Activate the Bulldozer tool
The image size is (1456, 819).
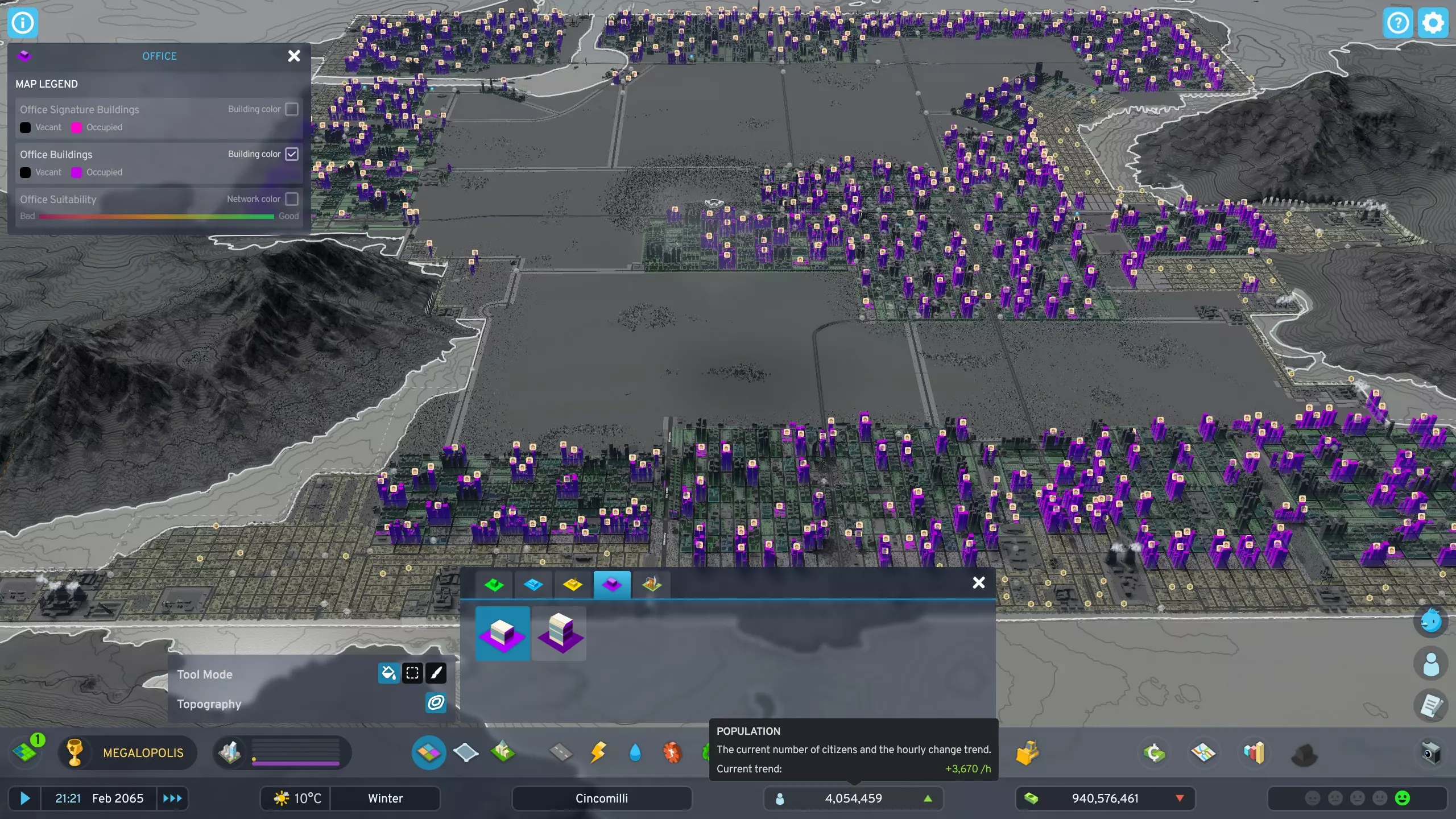click(x=1027, y=752)
